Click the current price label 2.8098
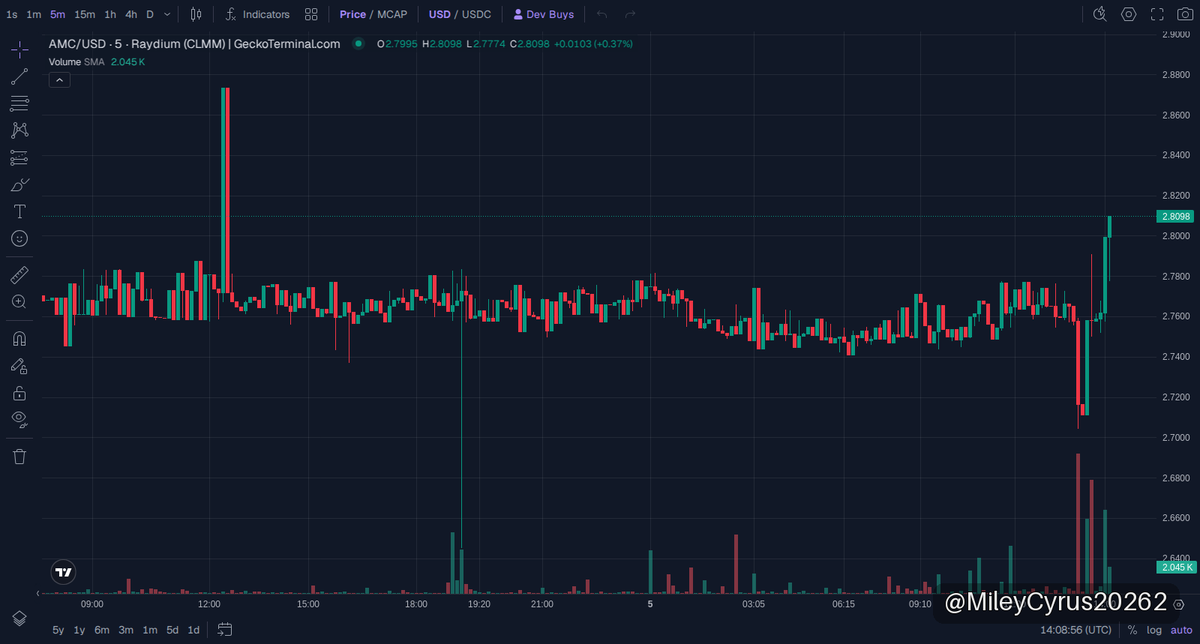Image resolution: width=1200 pixels, height=644 pixels. pyautogui.click(x=1176, y=216)
